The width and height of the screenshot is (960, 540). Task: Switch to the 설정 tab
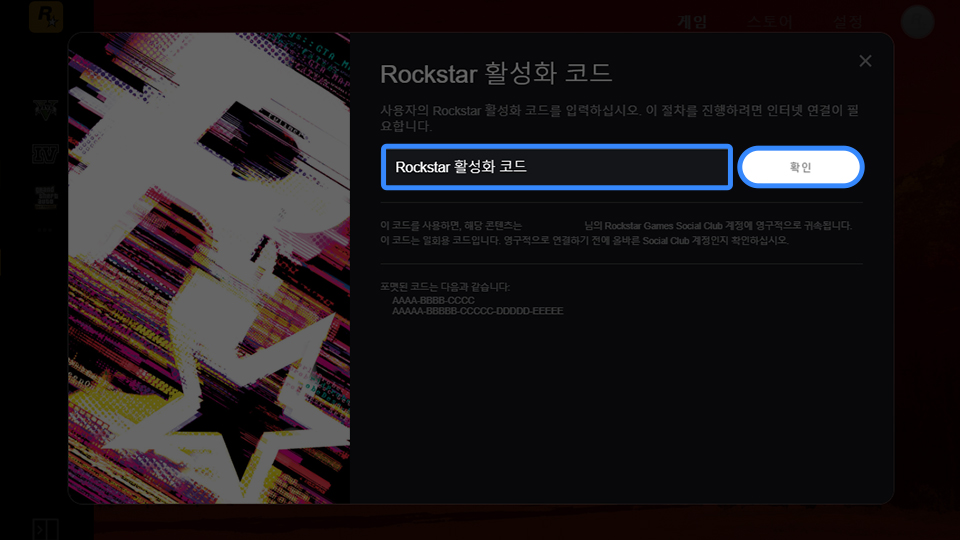point(848,22)
